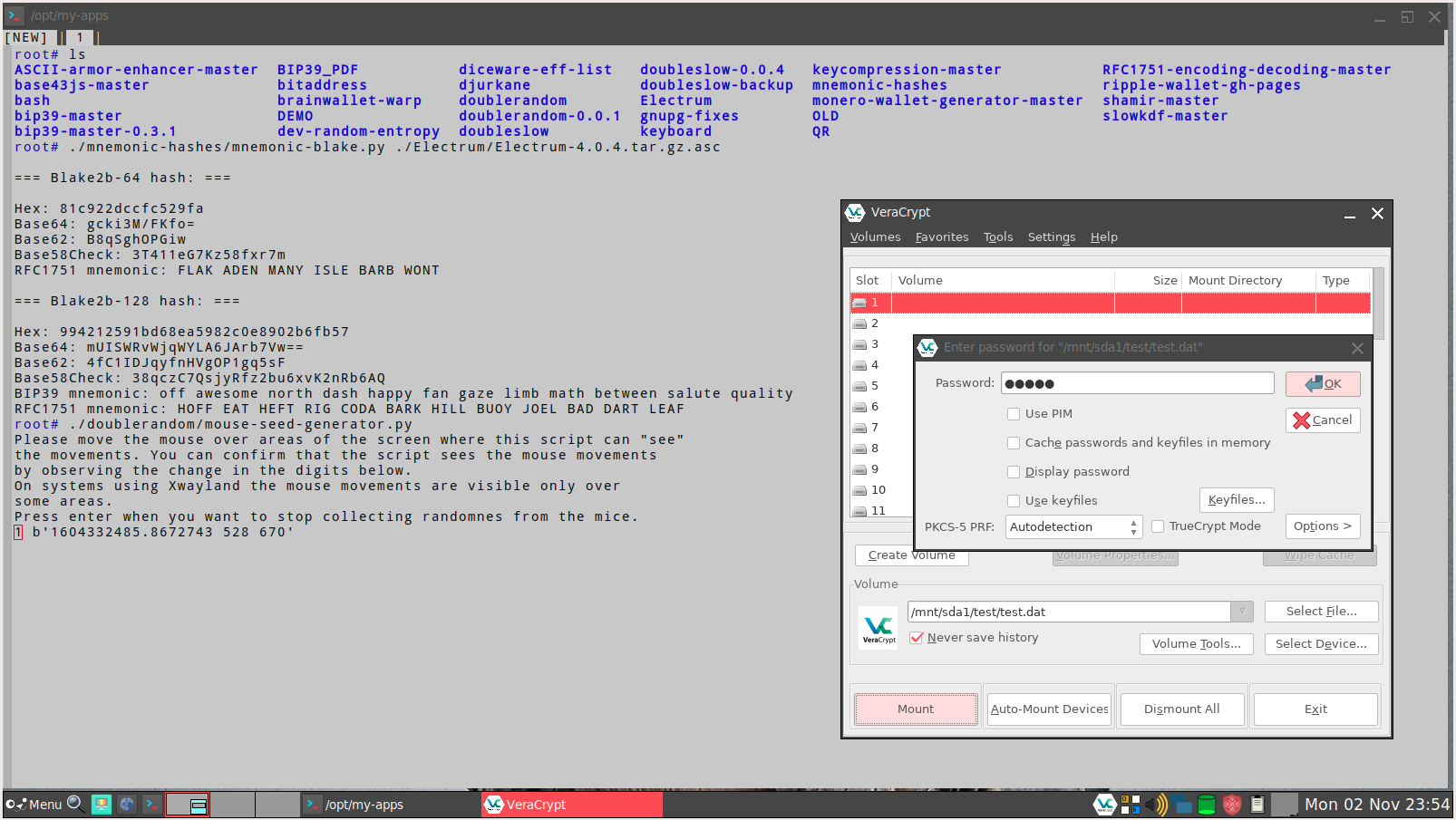Click VeraCrypt icon in password dialog title bar
Image resolution: width=1456 pixels, height=820 pixels.
click(x=927, y=348)
